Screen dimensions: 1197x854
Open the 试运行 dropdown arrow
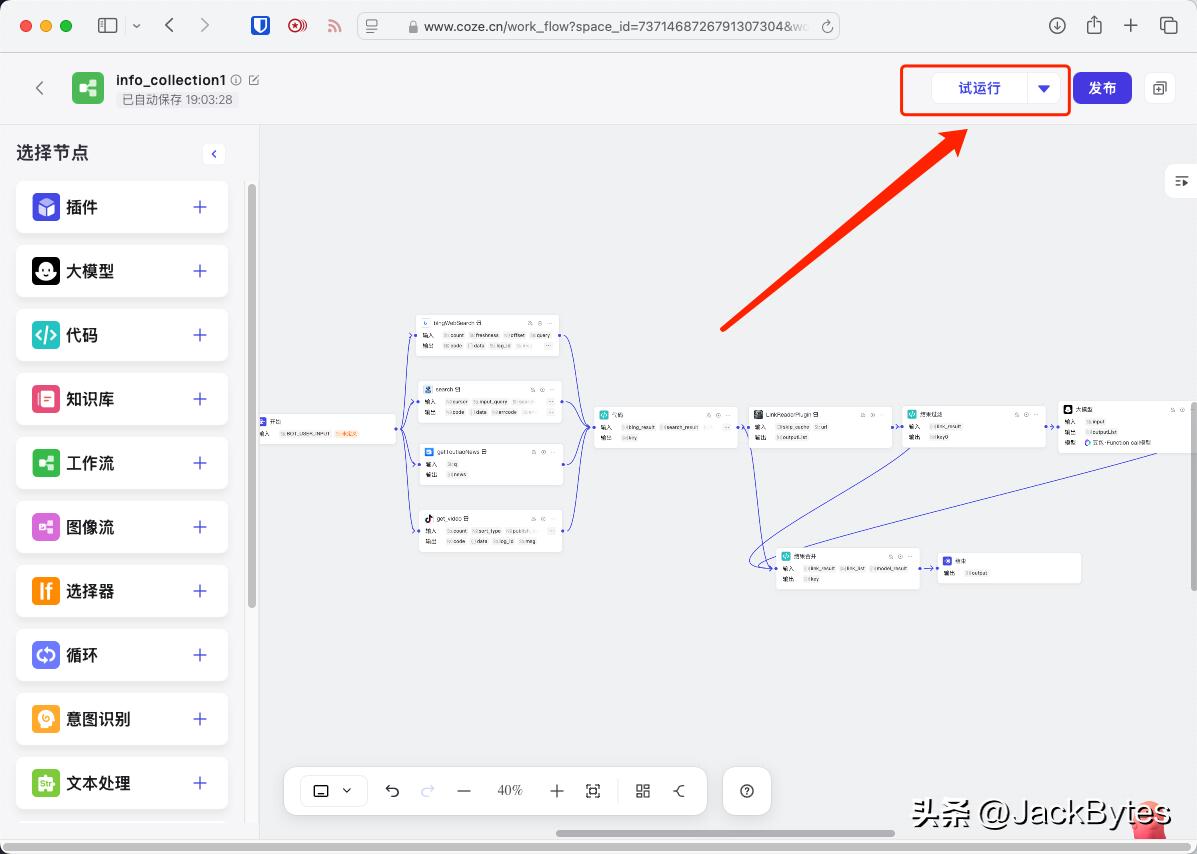point(1044,89)
